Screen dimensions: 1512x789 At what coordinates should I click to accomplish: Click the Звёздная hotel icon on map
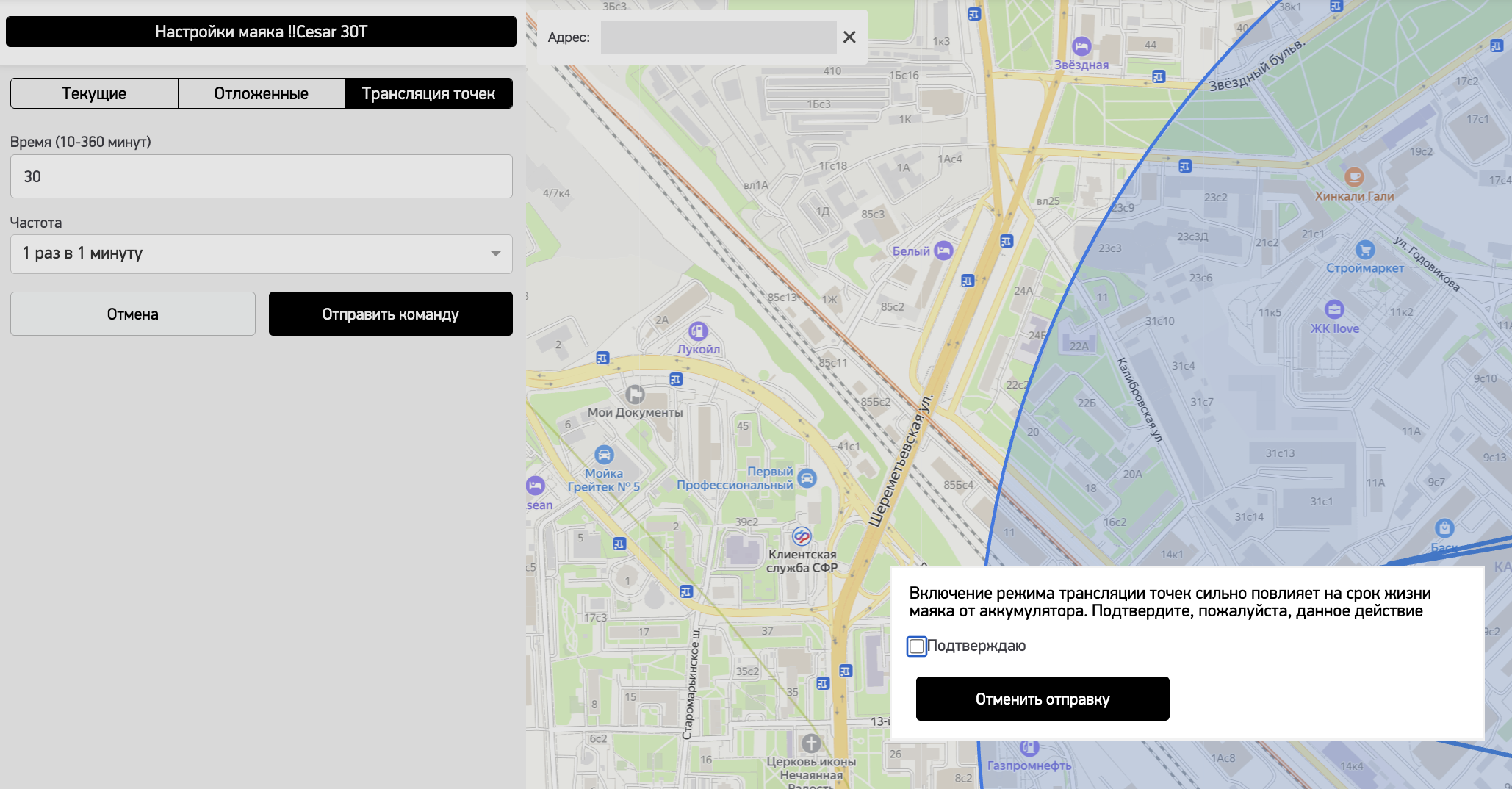(1081, 46)
